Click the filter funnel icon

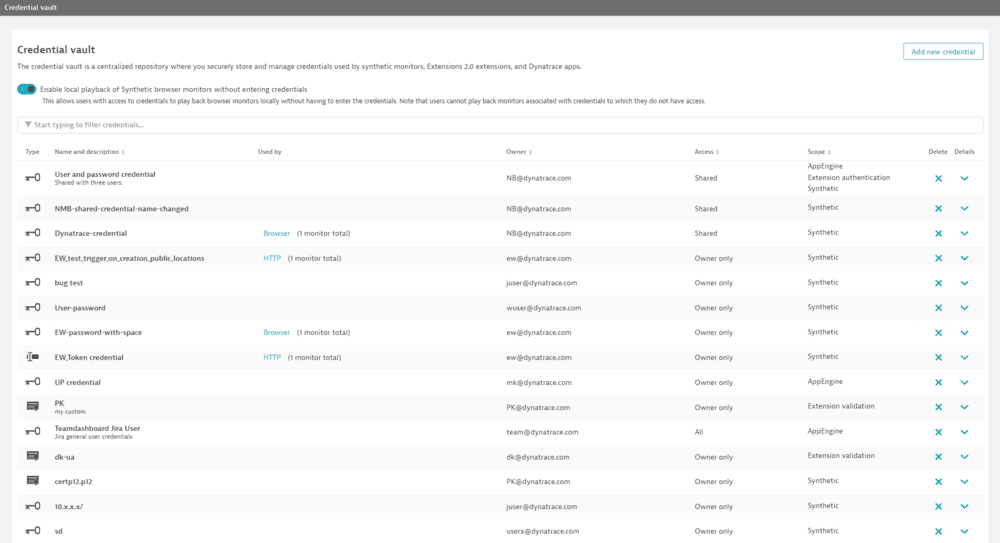pos(28,124)
